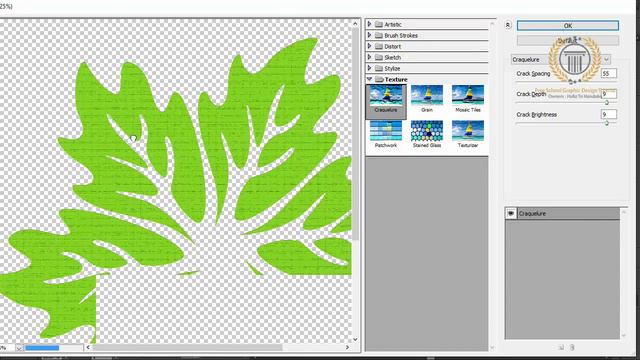Choose the Texturizer filter thumbnail

pyautogui.click(x=468, y=134)
